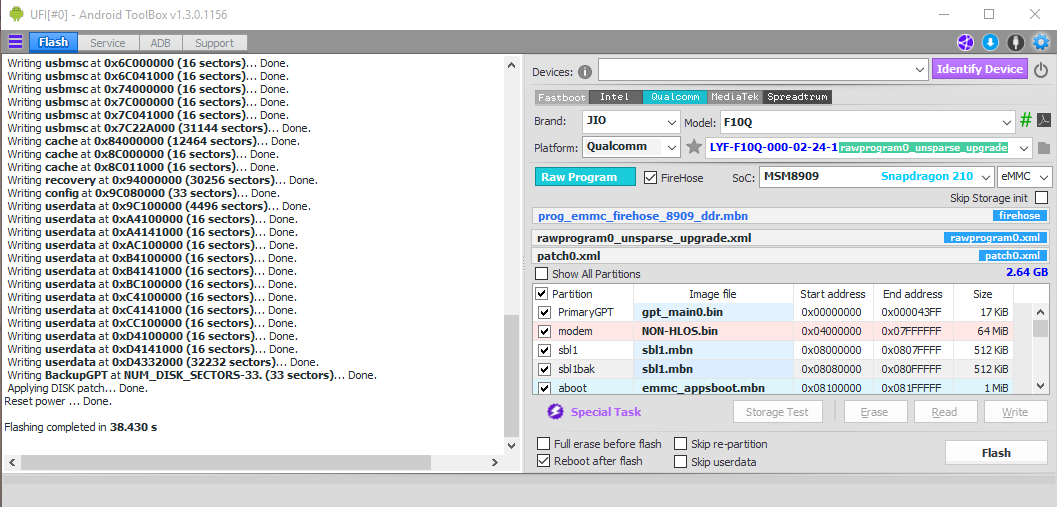Viewport: 1057px width, 507px height.
Task: Click the Raw Program button
Action: pos(585,177)
